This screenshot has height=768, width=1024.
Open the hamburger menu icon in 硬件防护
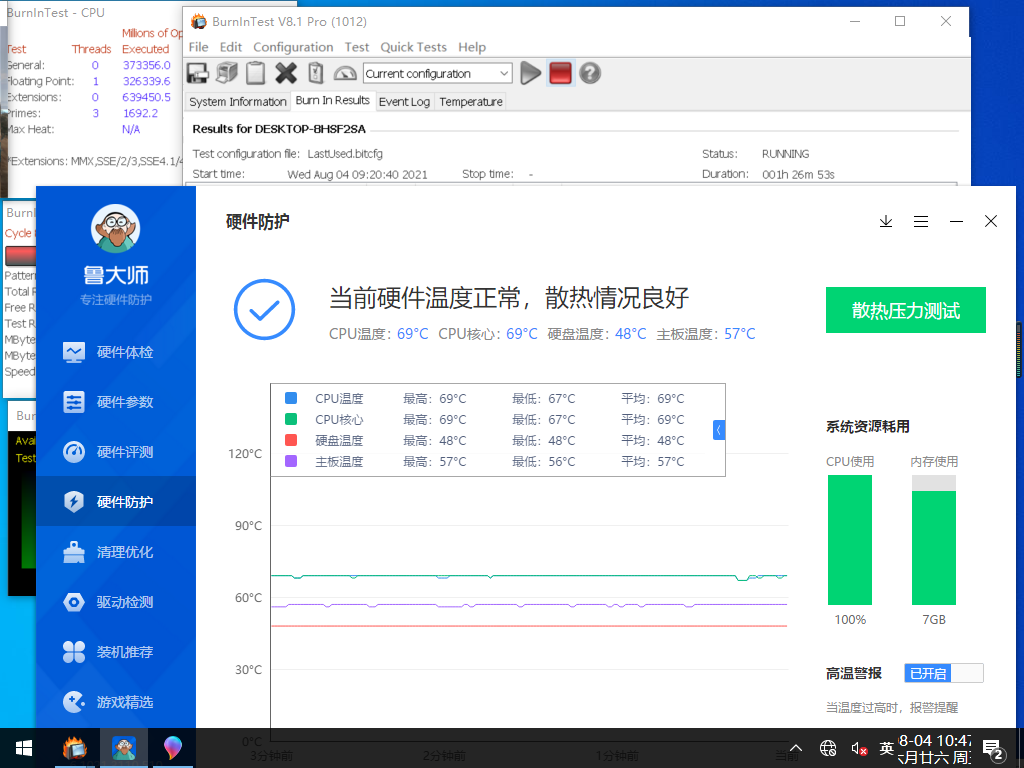pos(921,221)
